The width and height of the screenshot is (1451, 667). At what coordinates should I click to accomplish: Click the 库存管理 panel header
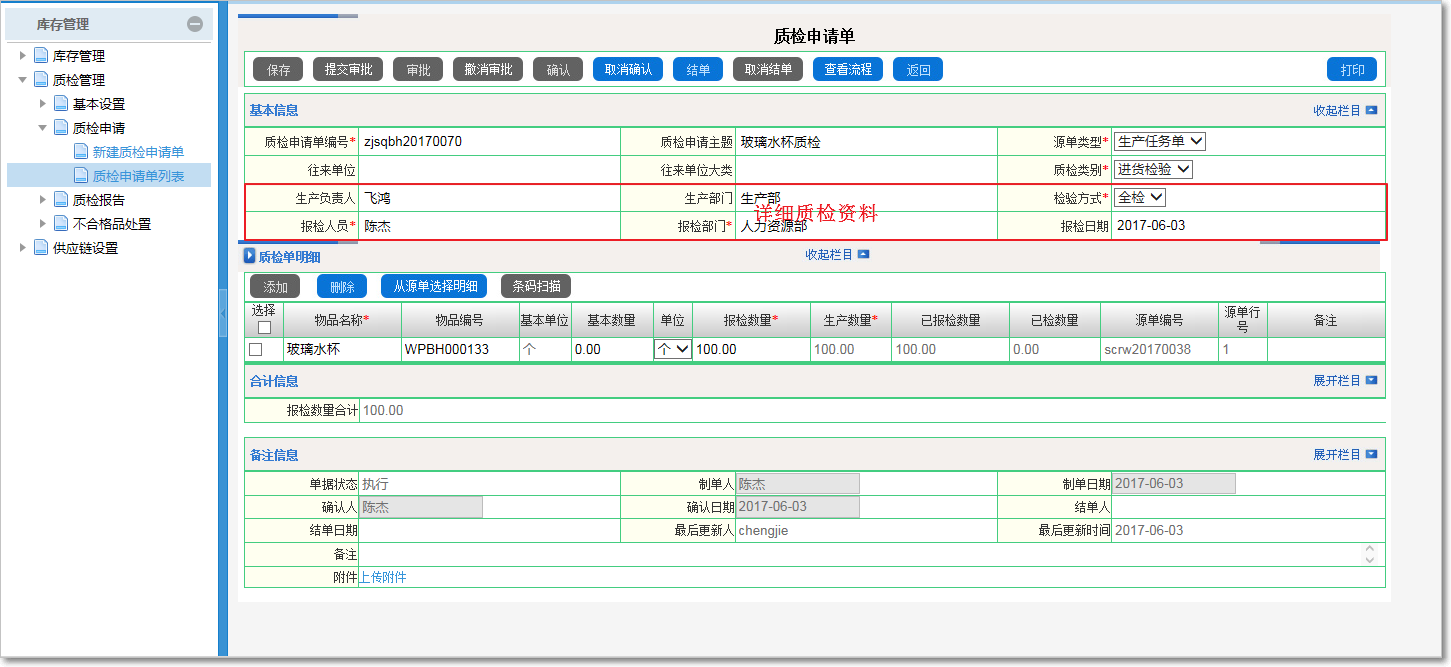[x=60, y=22]
